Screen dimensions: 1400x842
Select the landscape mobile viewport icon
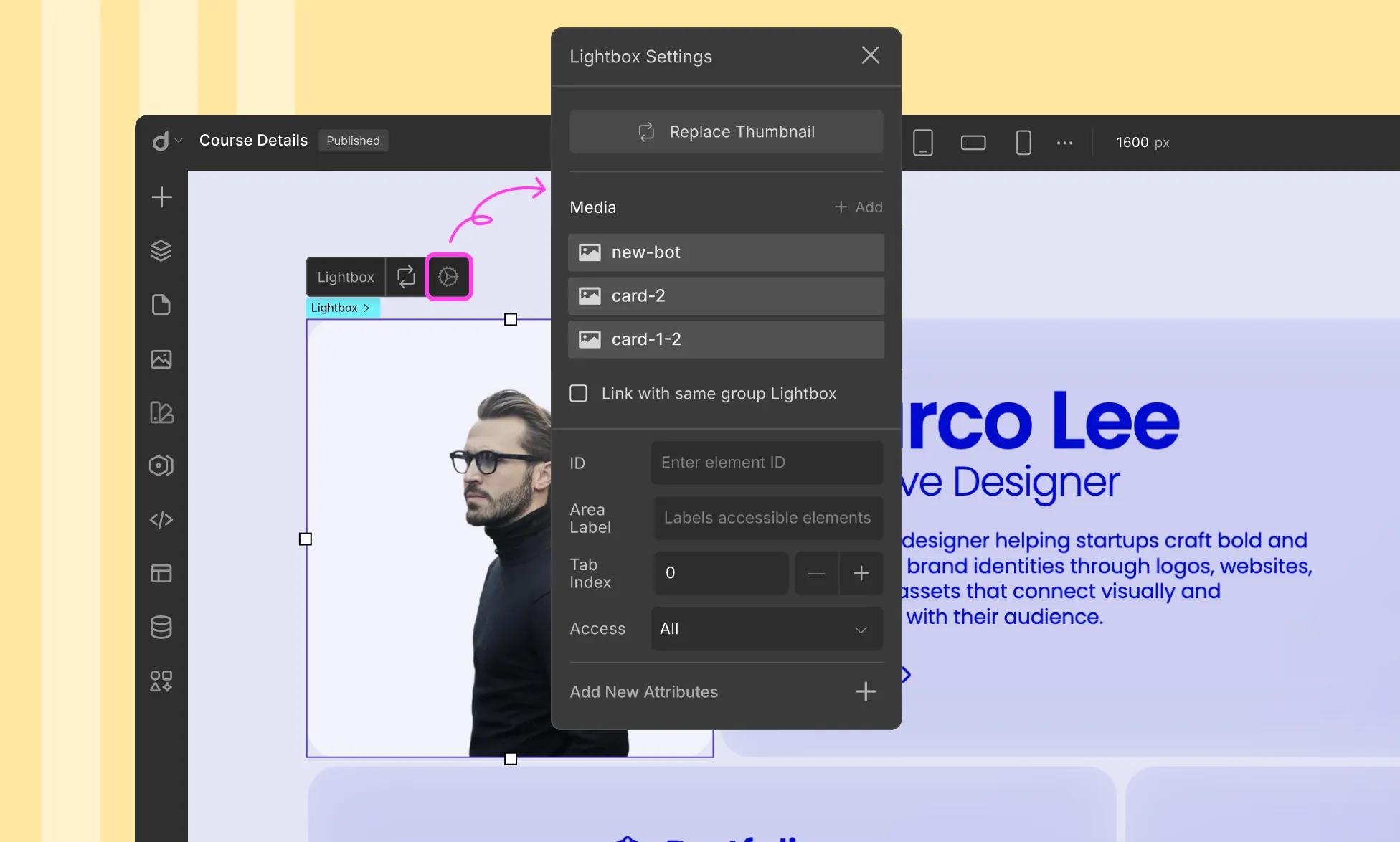pyautogui.click(x=973, y=143)
